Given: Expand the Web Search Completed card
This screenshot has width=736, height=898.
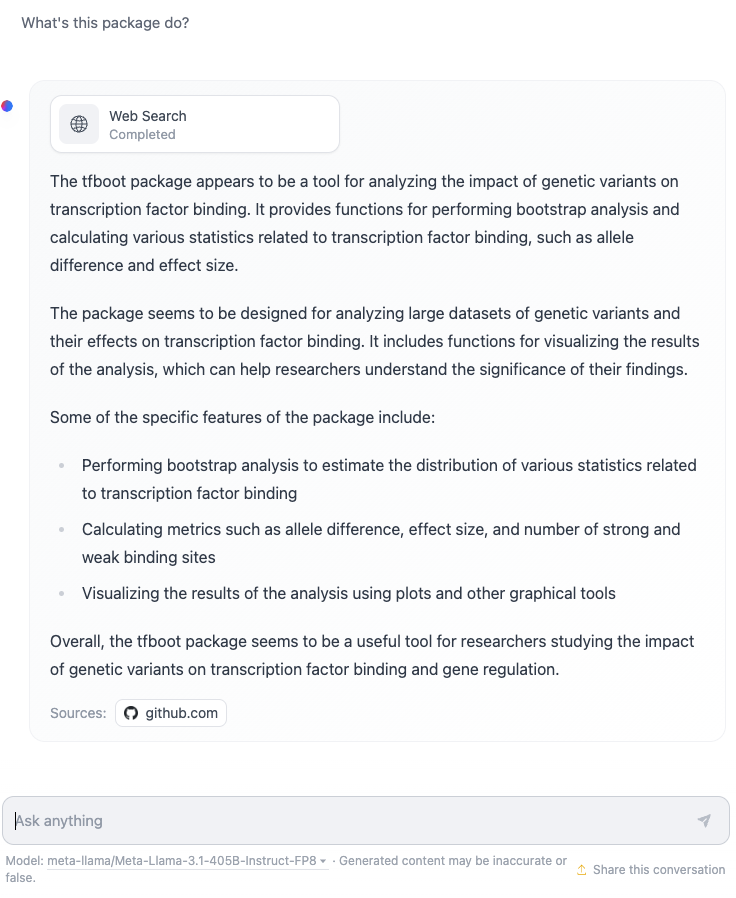Looking at the screenshot, I should [195, 124].
